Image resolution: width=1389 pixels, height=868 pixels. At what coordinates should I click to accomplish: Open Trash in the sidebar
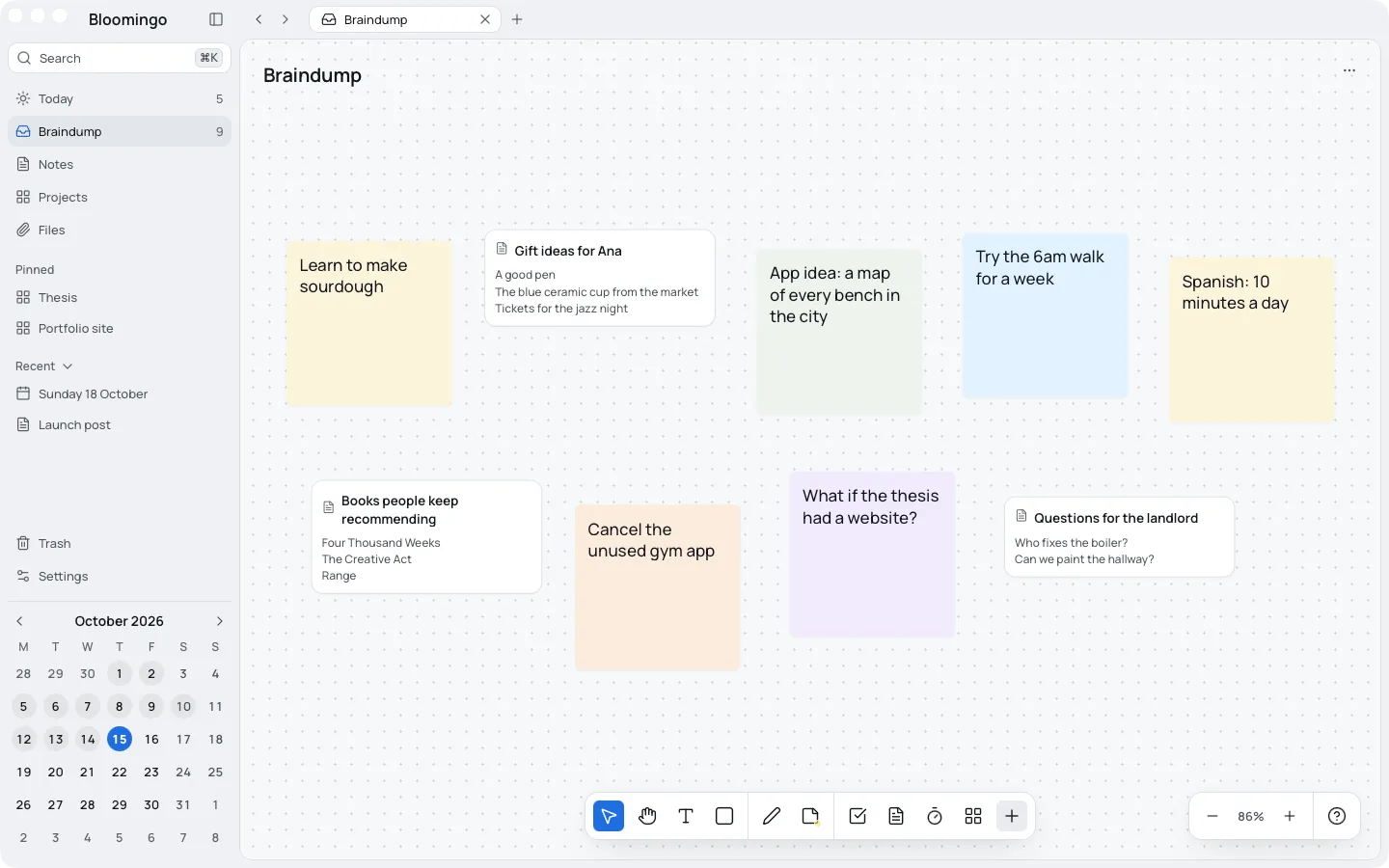[120, 544]
